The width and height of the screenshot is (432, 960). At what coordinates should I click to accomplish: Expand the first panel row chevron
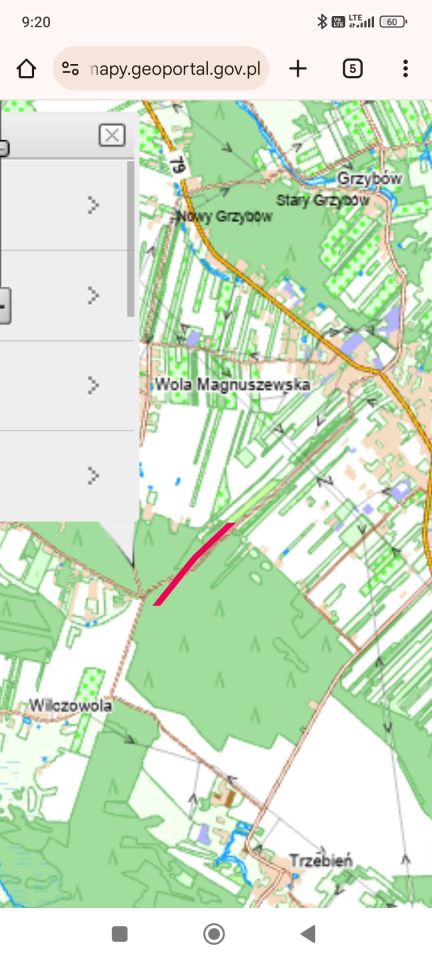(x=93, y=205)
